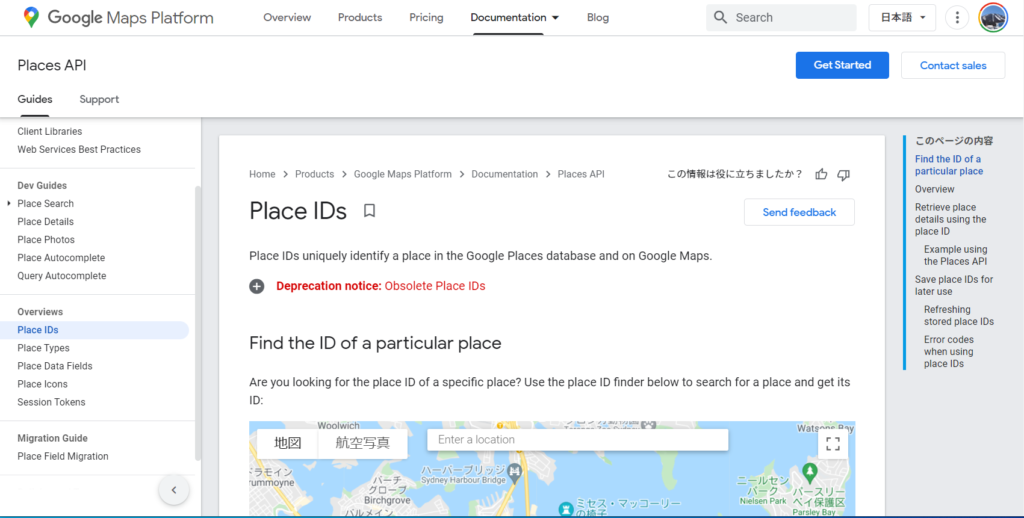Open Web Services Best Practices
This screenshot has width=1024, height=518.
point(79,150)
